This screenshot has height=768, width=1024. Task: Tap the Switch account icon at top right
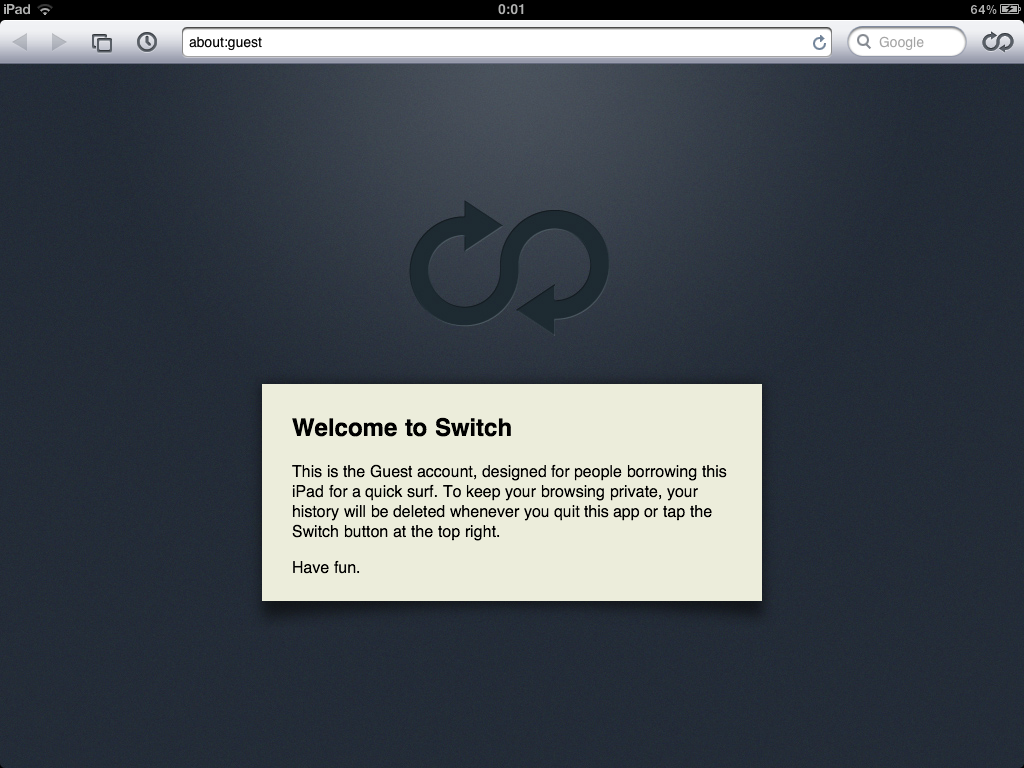tap(998, 42)
